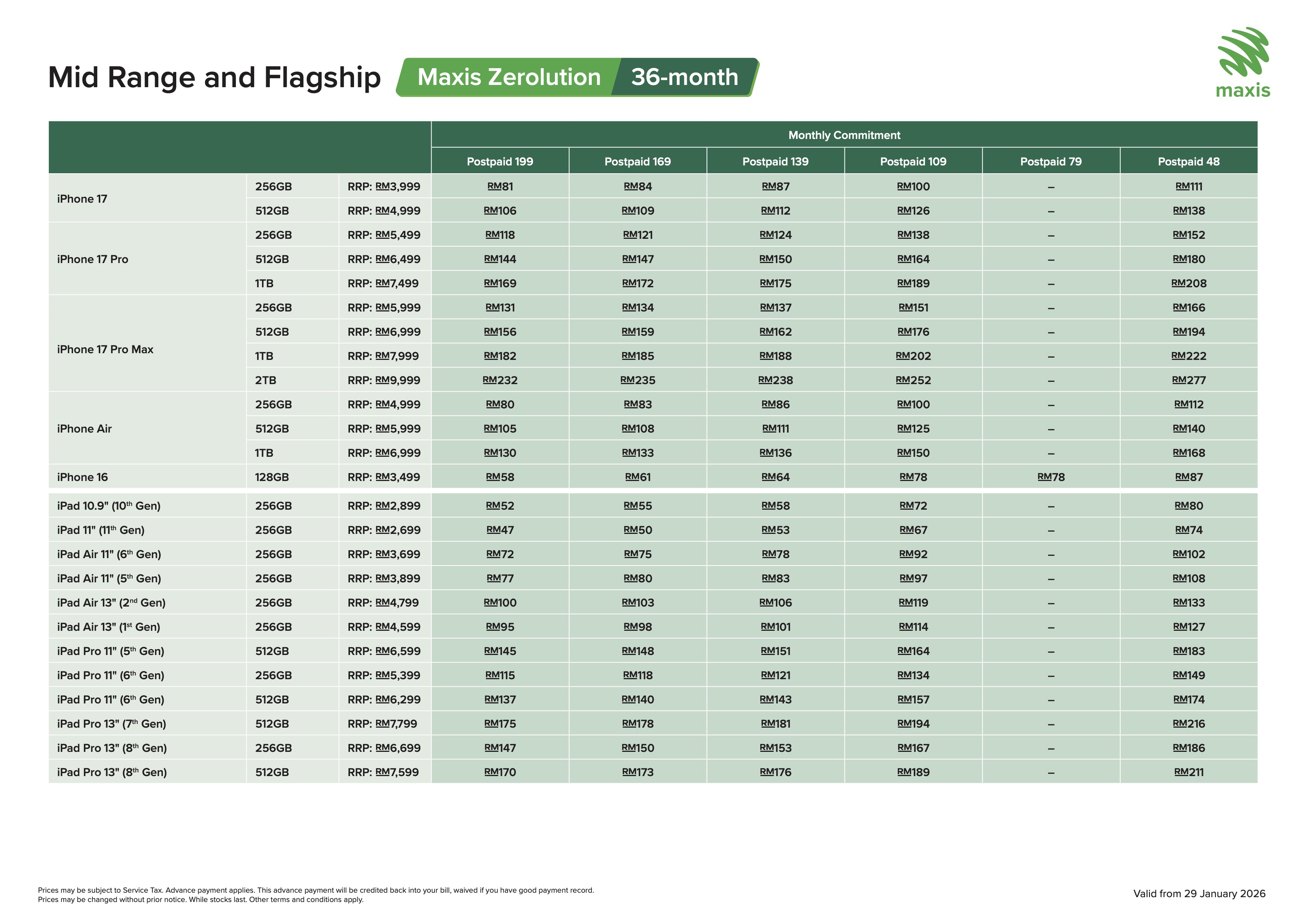The image size is (1307, 924).
Task: Click the Postpaid 79 column header
Action: [1051, 162]
